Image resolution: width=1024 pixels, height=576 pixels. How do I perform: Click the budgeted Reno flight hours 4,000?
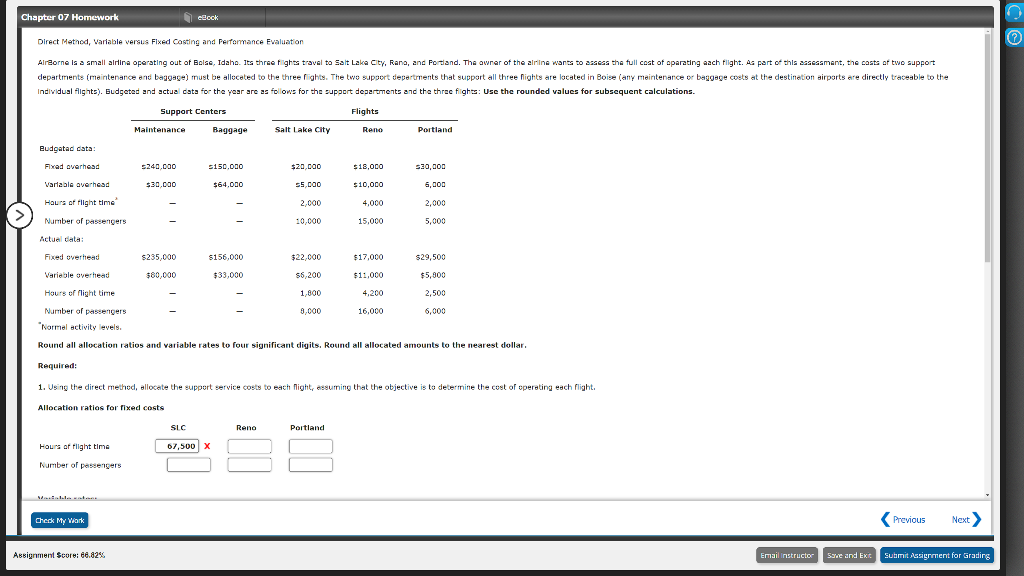coord(372,203)
